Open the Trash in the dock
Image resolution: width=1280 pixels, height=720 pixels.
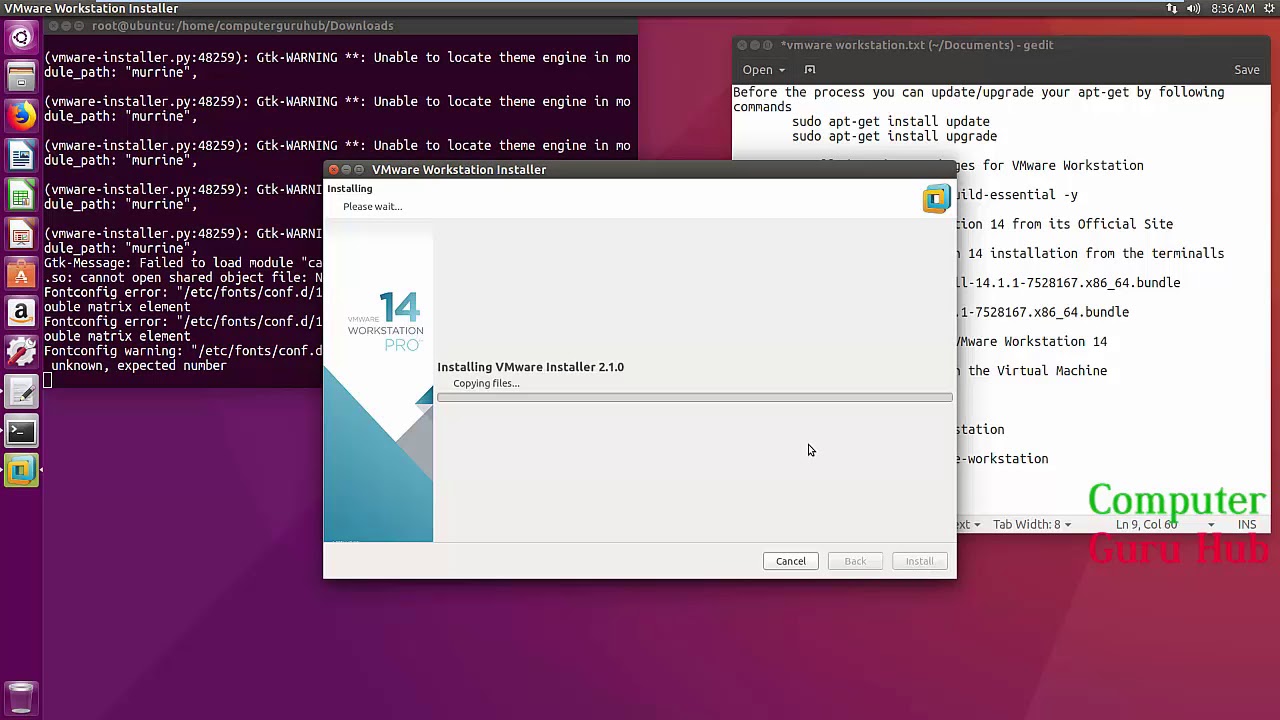click(x=21, y=697)
